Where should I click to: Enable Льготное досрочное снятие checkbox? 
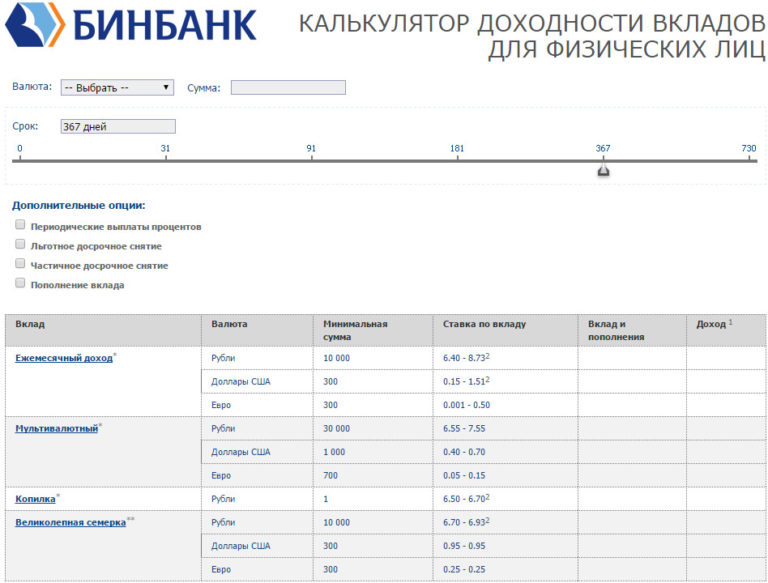tap(20, 244)
